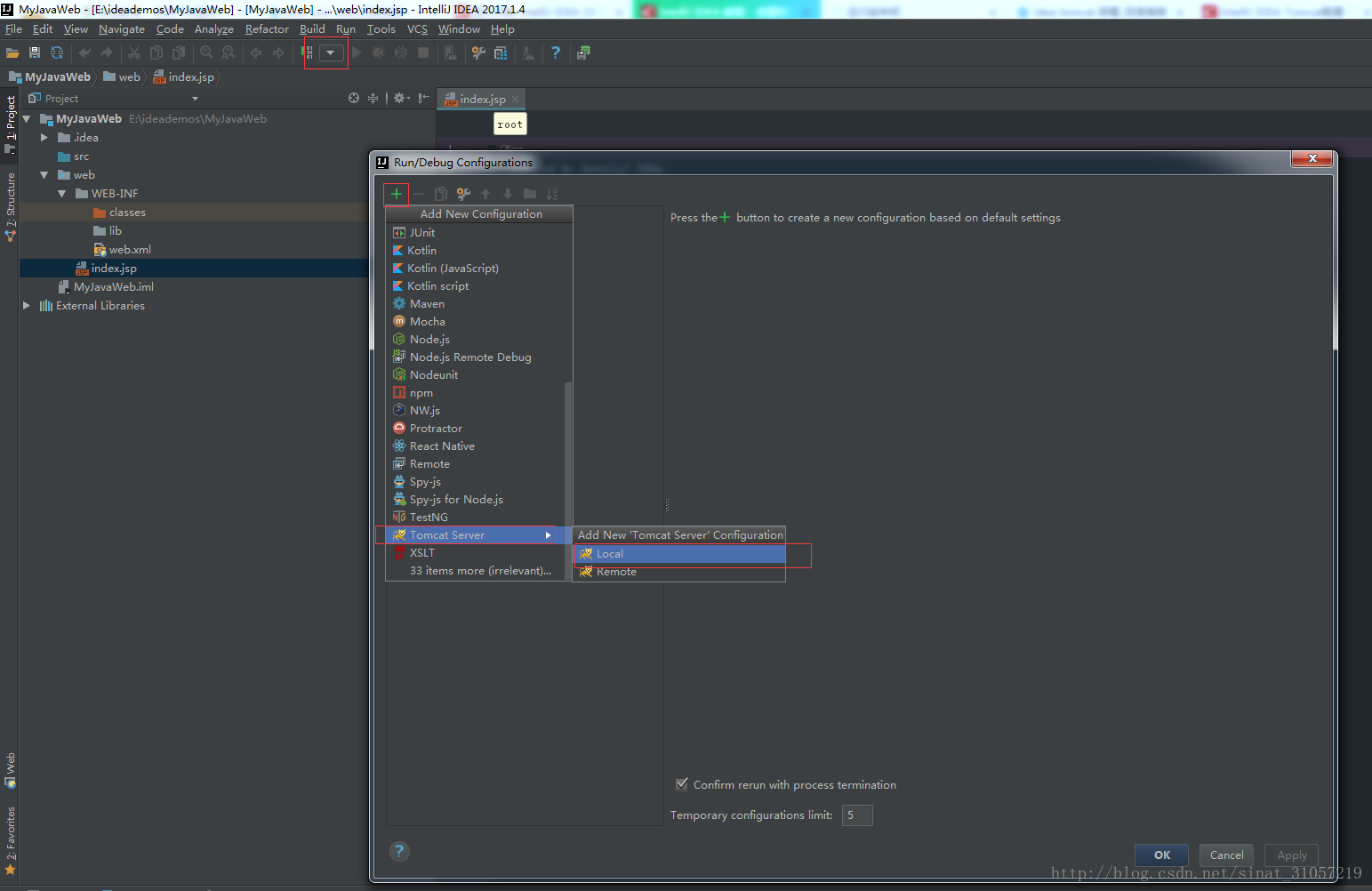Screen dimensions: 1372x891
Task: Click the dialog Help question mark button
Action: tap(399, 851)
